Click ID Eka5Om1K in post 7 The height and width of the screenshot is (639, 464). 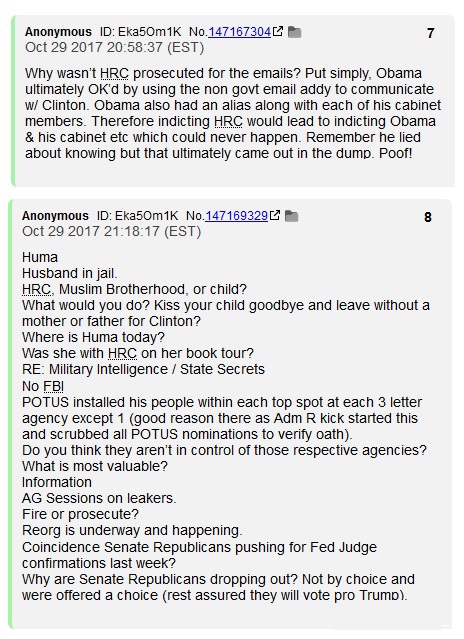pos(141,32)
